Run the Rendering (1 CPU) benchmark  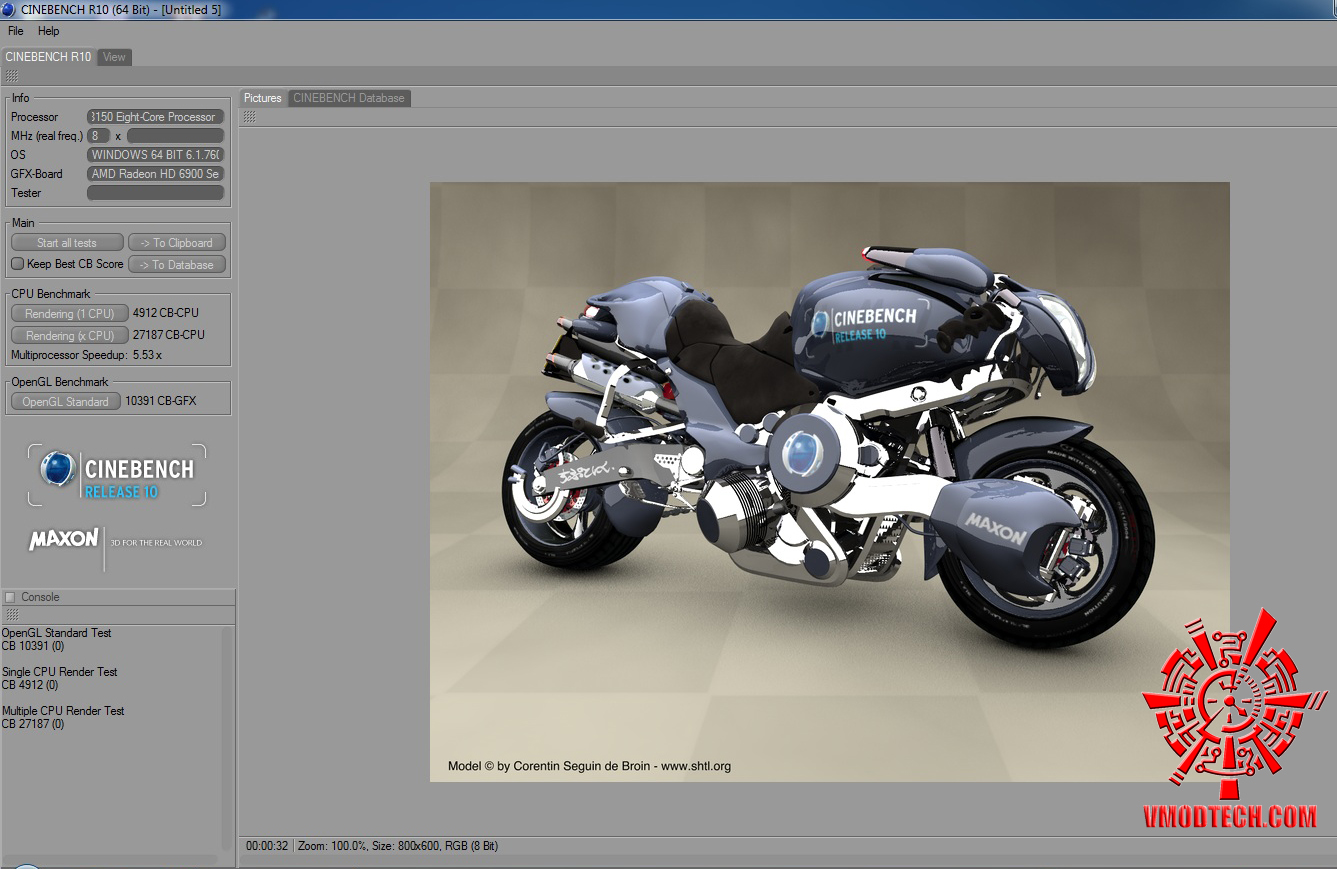coord(70,314)
